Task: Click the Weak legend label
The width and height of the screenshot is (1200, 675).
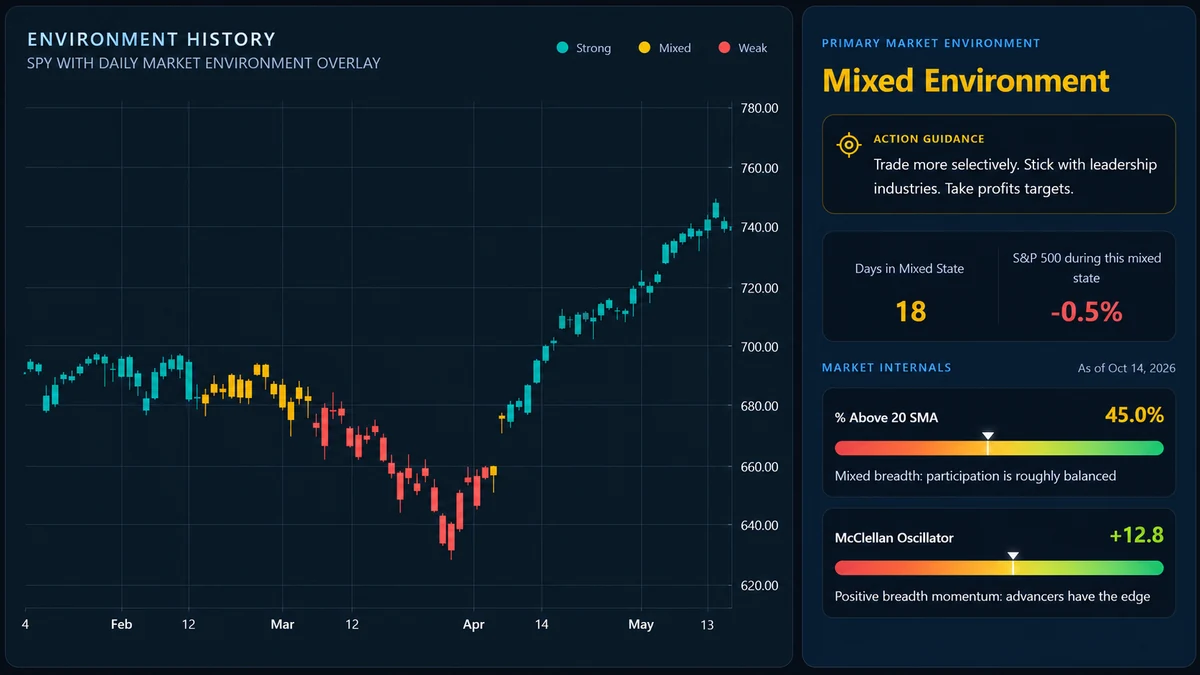Action: click(753, 48)
